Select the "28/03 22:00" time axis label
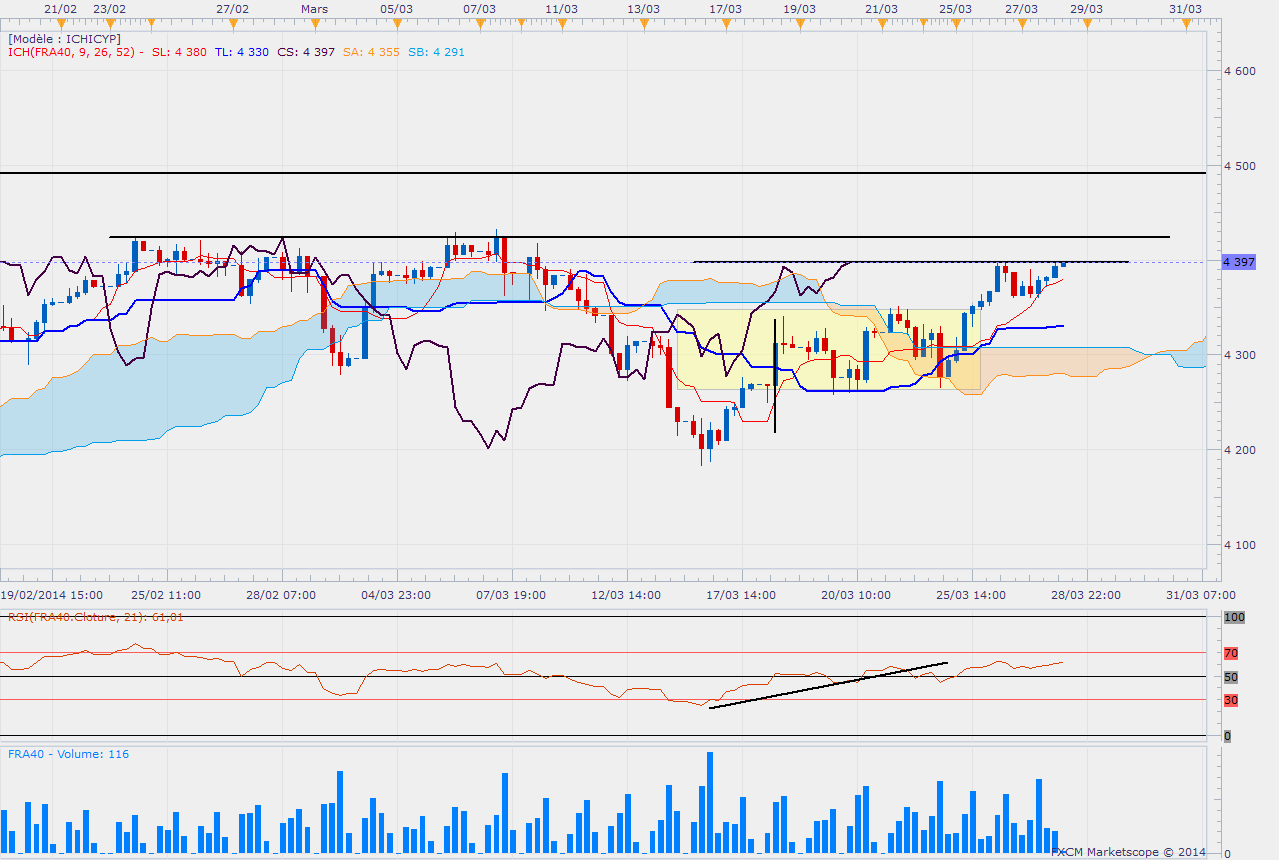Image resolution: width=1279 pixels, height=860 pixels. (1086, 595)
